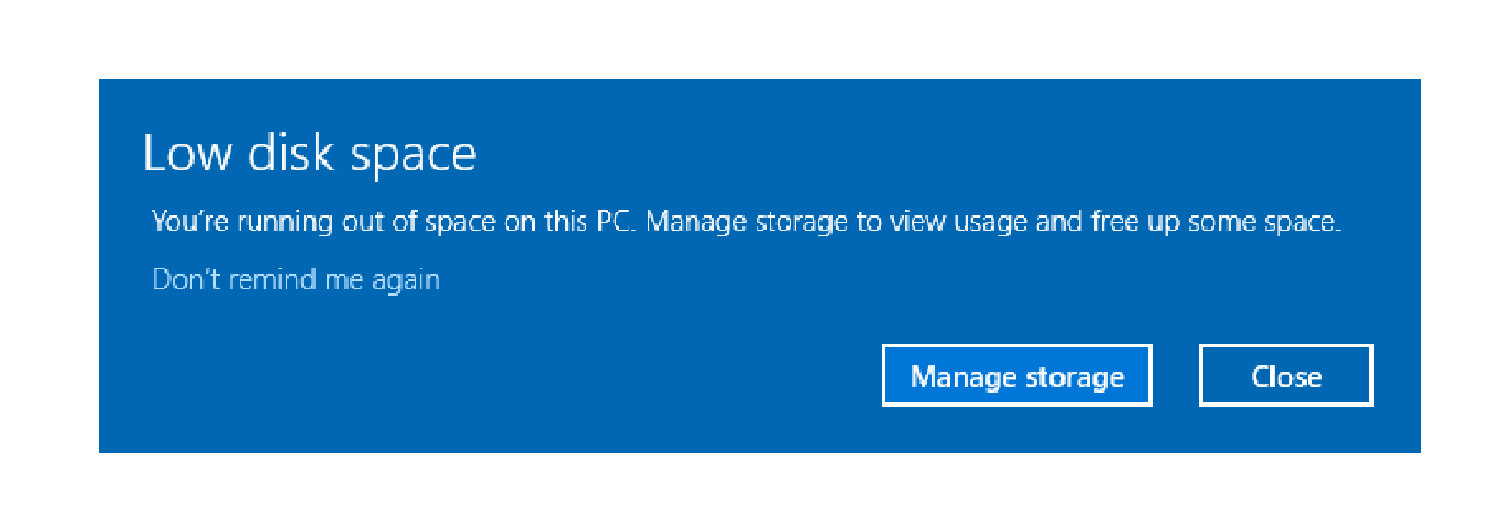Click the Manage storage button
Image resolution: width=1500 pixels, height=529 pixels.
pos(1017,376)
